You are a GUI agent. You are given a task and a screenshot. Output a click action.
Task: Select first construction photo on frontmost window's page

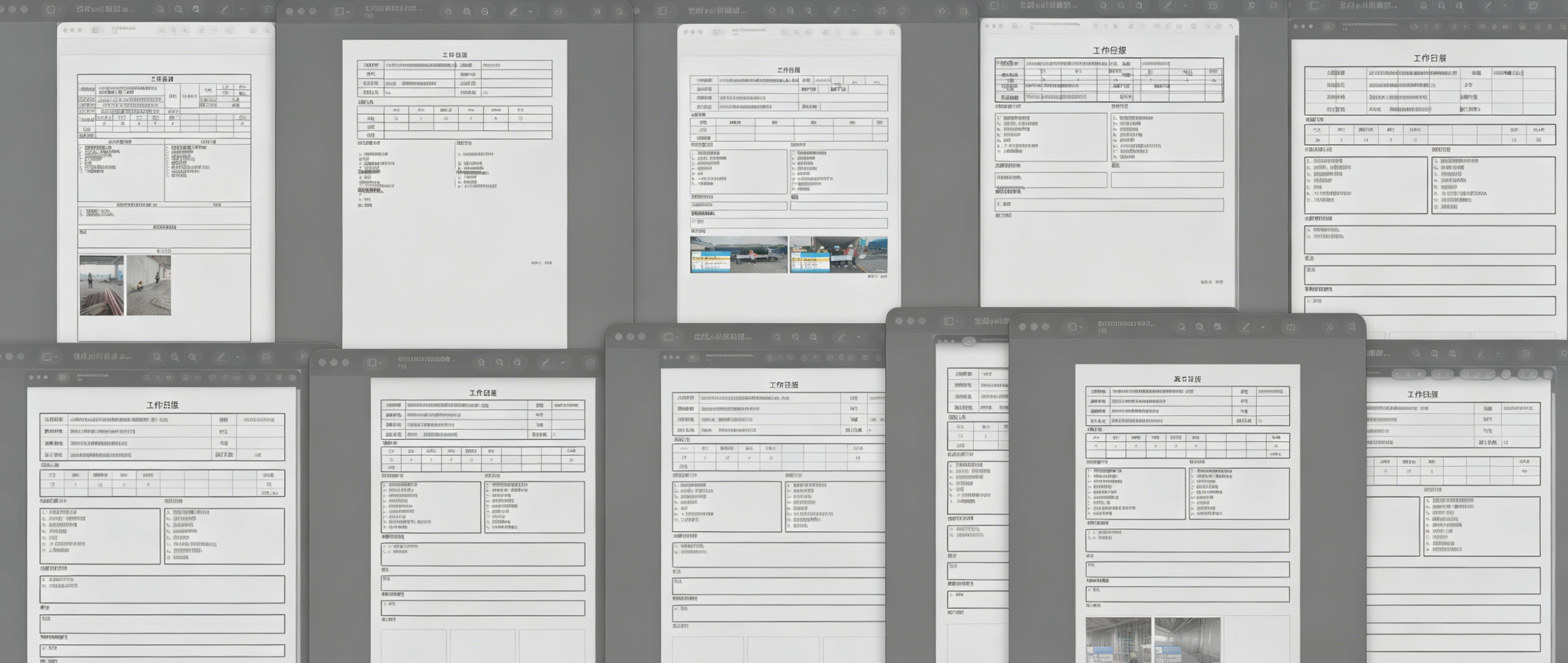tap(1118, 640)
